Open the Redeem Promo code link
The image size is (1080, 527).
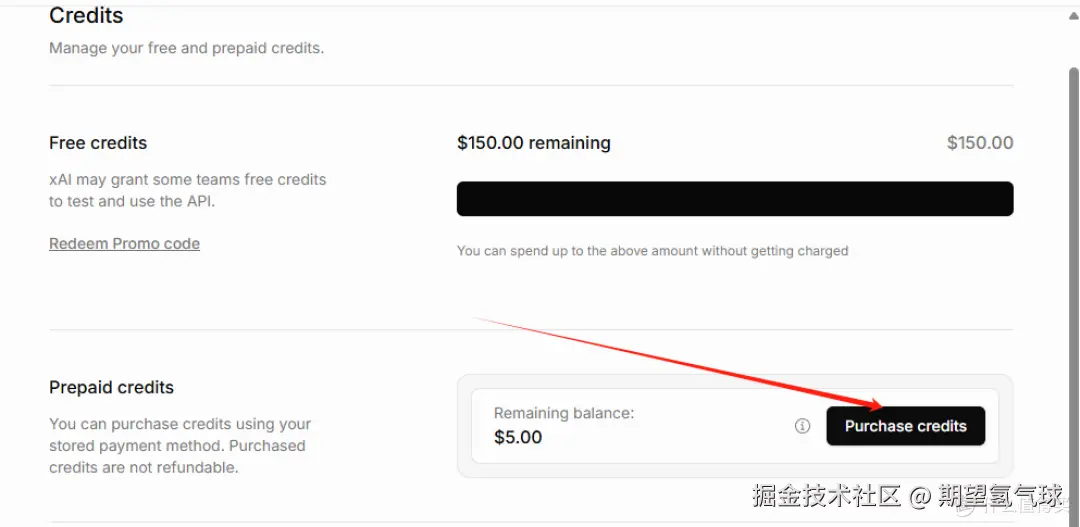(124, 244)
